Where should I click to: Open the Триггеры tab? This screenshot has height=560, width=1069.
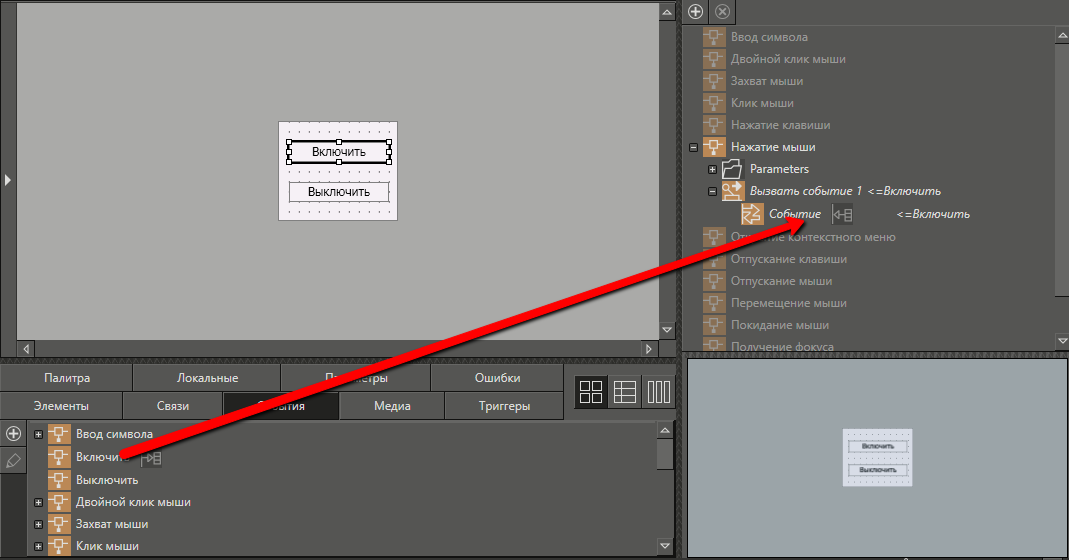504,406
